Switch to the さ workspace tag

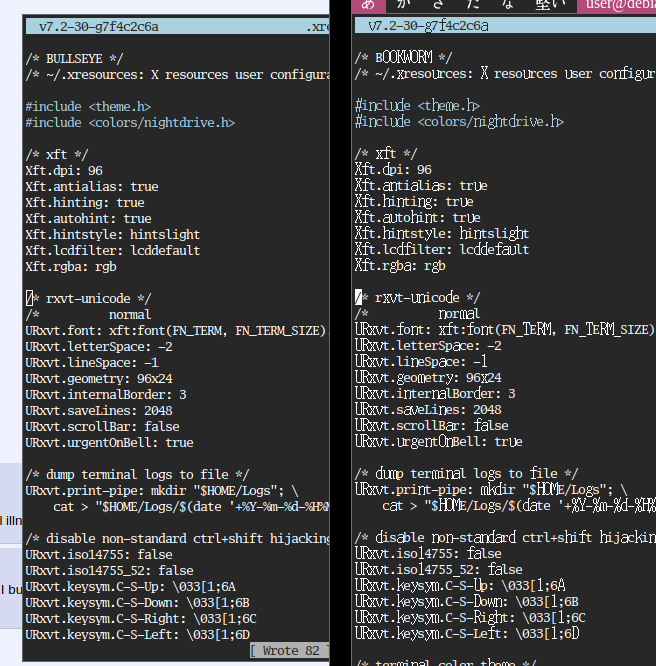coord(438,5)
